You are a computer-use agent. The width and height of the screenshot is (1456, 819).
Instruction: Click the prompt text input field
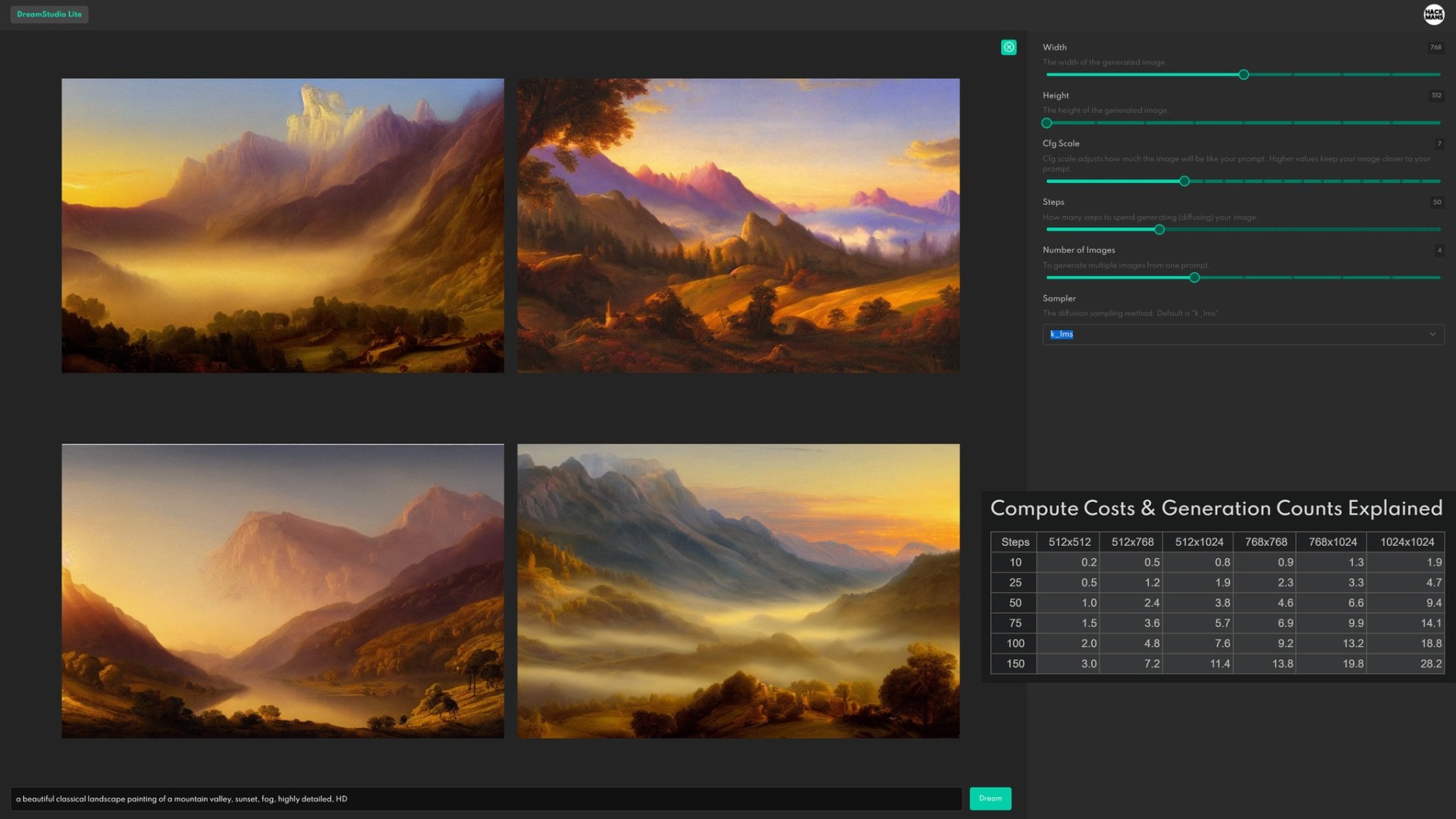pyautogui.click(x=485, y=799)
